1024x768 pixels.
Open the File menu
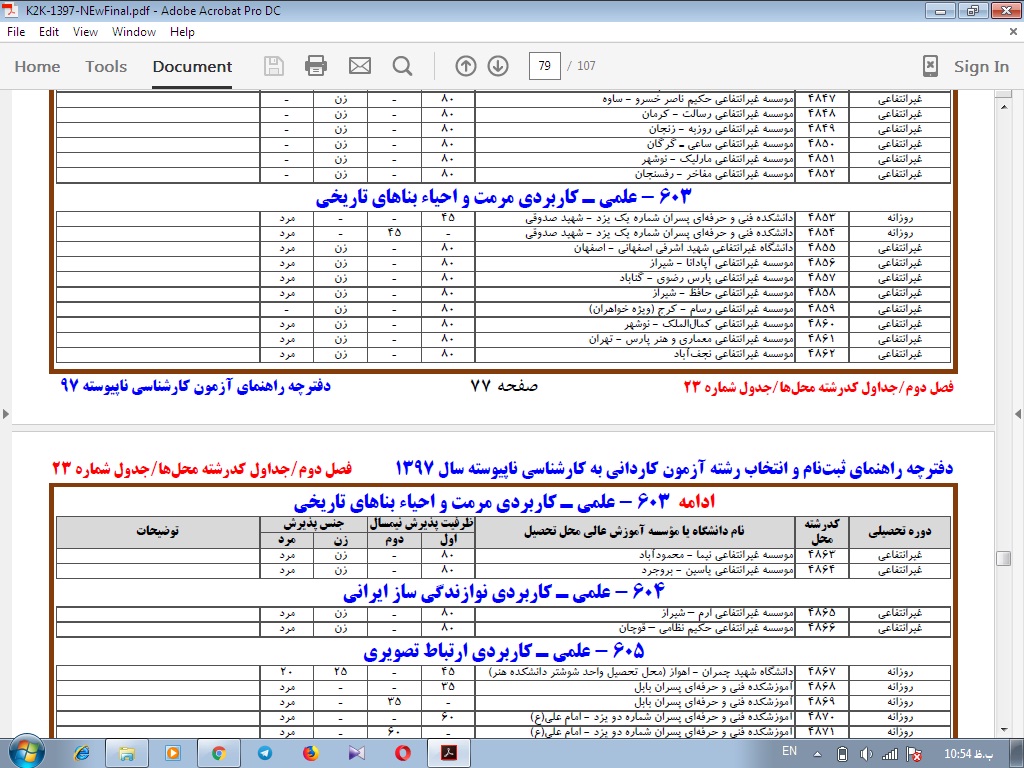coord(16,32)
